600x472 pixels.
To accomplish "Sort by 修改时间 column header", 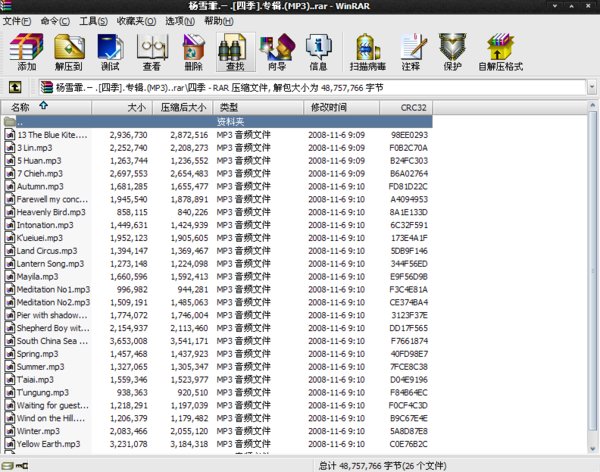I will [341, 108].
